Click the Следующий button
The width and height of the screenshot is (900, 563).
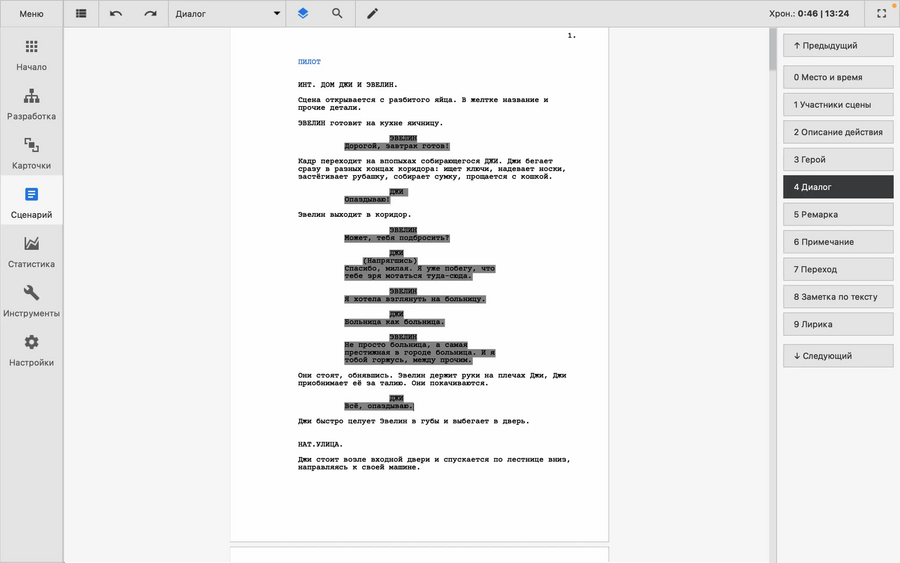click(838, 356)
